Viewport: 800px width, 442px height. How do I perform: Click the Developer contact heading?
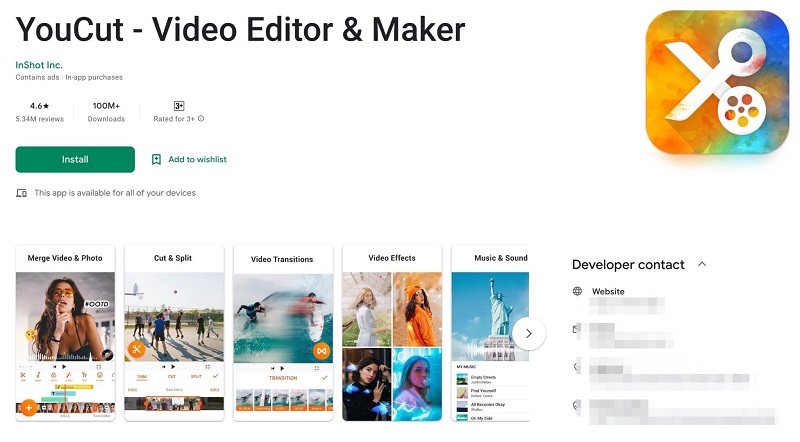pos(628,264)
